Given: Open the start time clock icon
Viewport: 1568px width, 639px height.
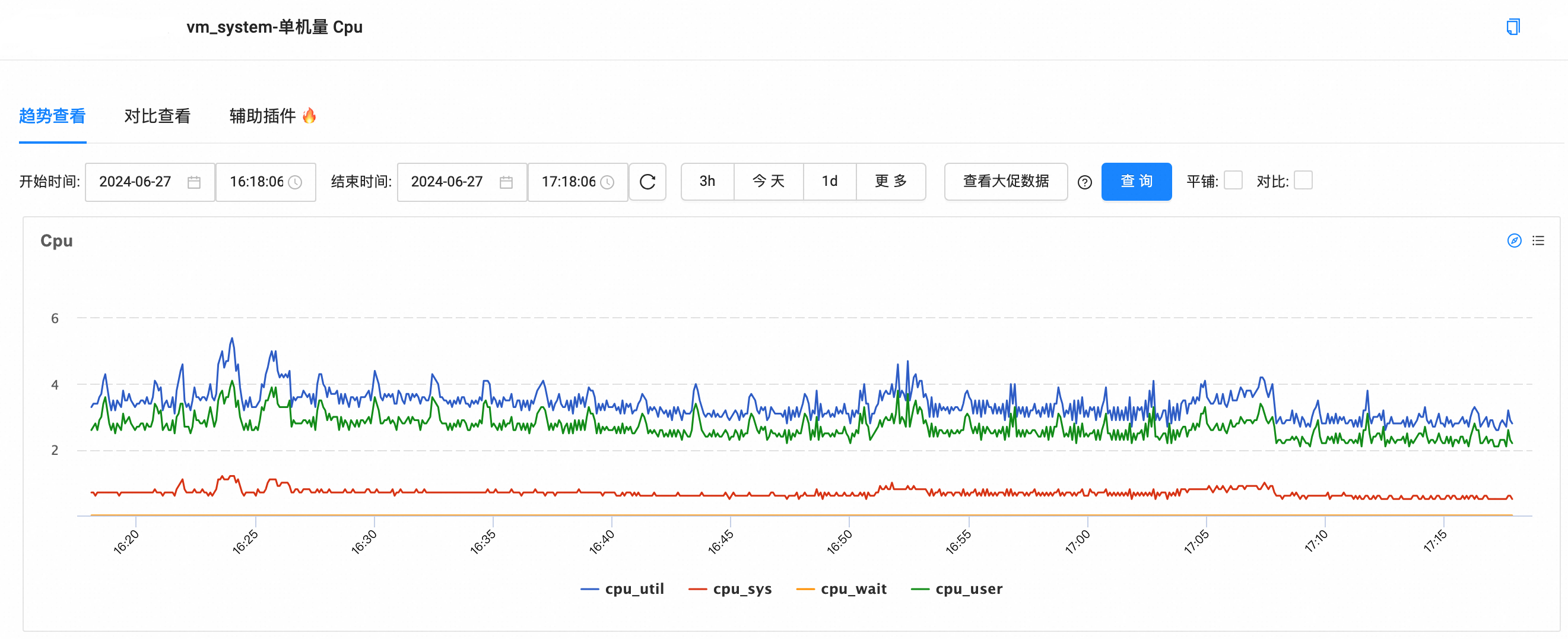Looking at the screenshot, I should click(x=295, y=182).
